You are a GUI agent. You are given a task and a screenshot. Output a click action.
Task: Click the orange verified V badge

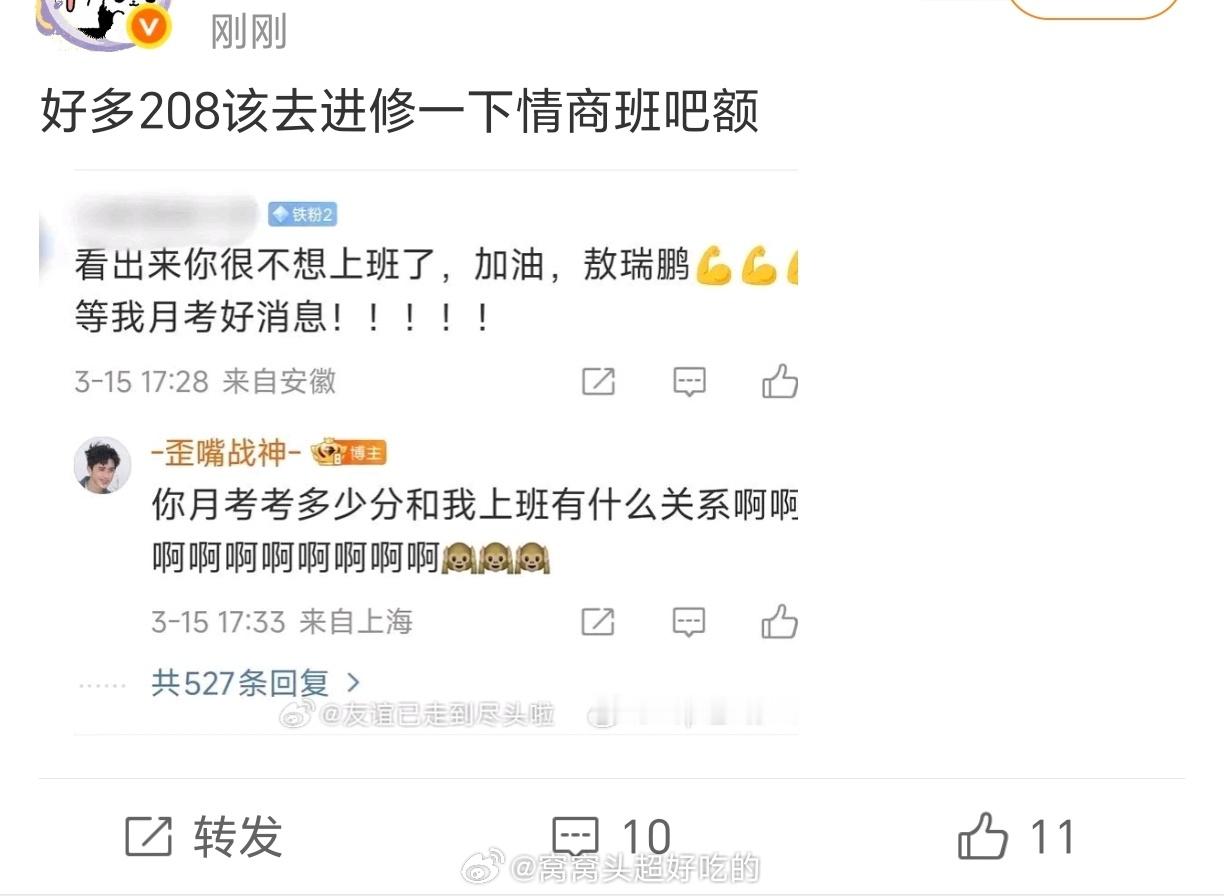coord(150,28)
